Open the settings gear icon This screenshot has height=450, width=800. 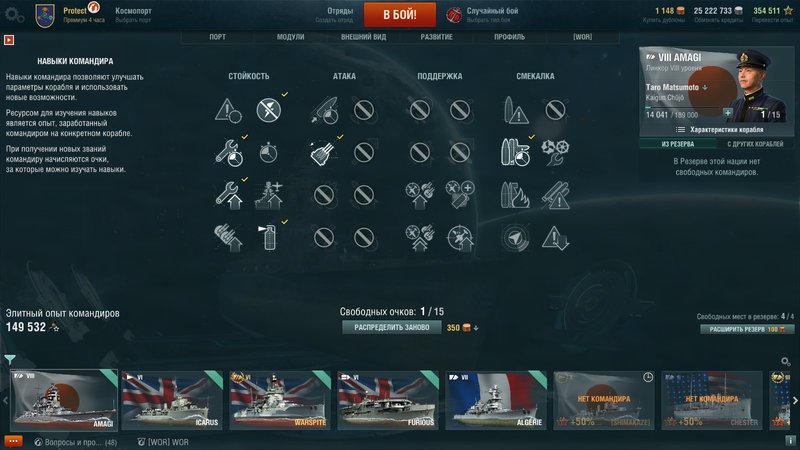tap(14, 15)
